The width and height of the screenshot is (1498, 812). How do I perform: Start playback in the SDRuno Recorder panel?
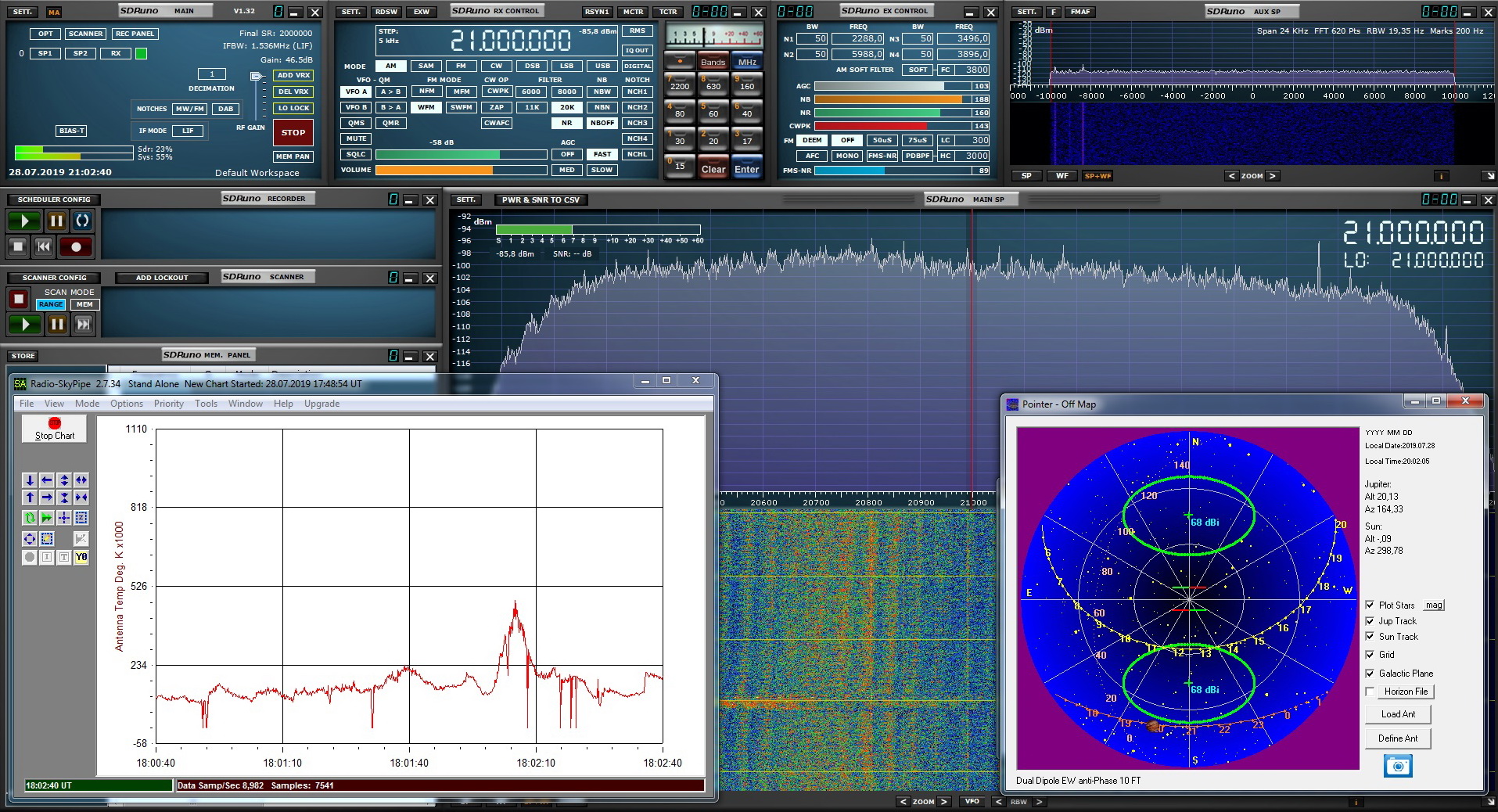pyautogui.click(x=23, y=221)
